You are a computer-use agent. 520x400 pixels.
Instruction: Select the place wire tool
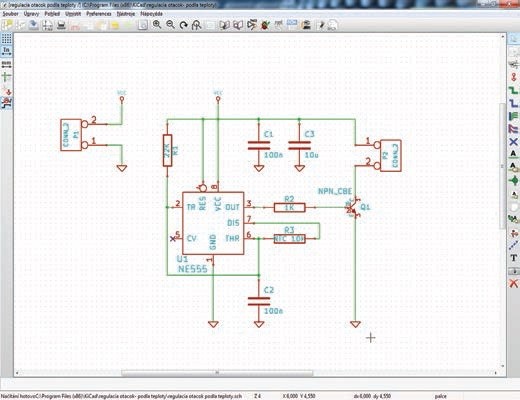tap(513, 90)
